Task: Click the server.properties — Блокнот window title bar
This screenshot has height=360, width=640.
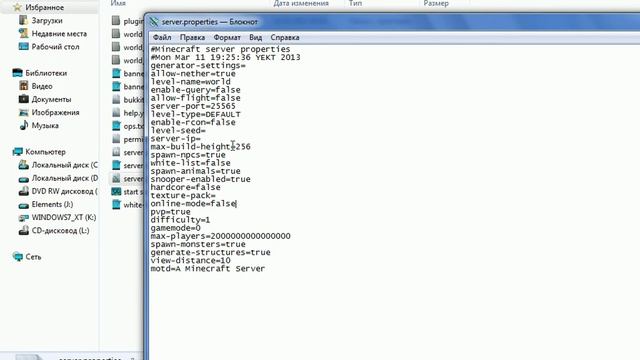Action: pyautogui.click(x=392, y=22)
